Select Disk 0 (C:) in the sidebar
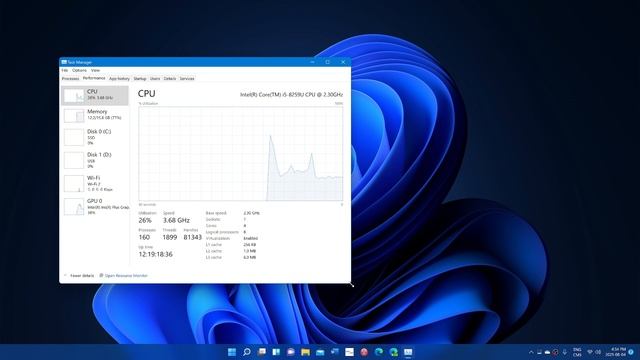 pos(95,137)
